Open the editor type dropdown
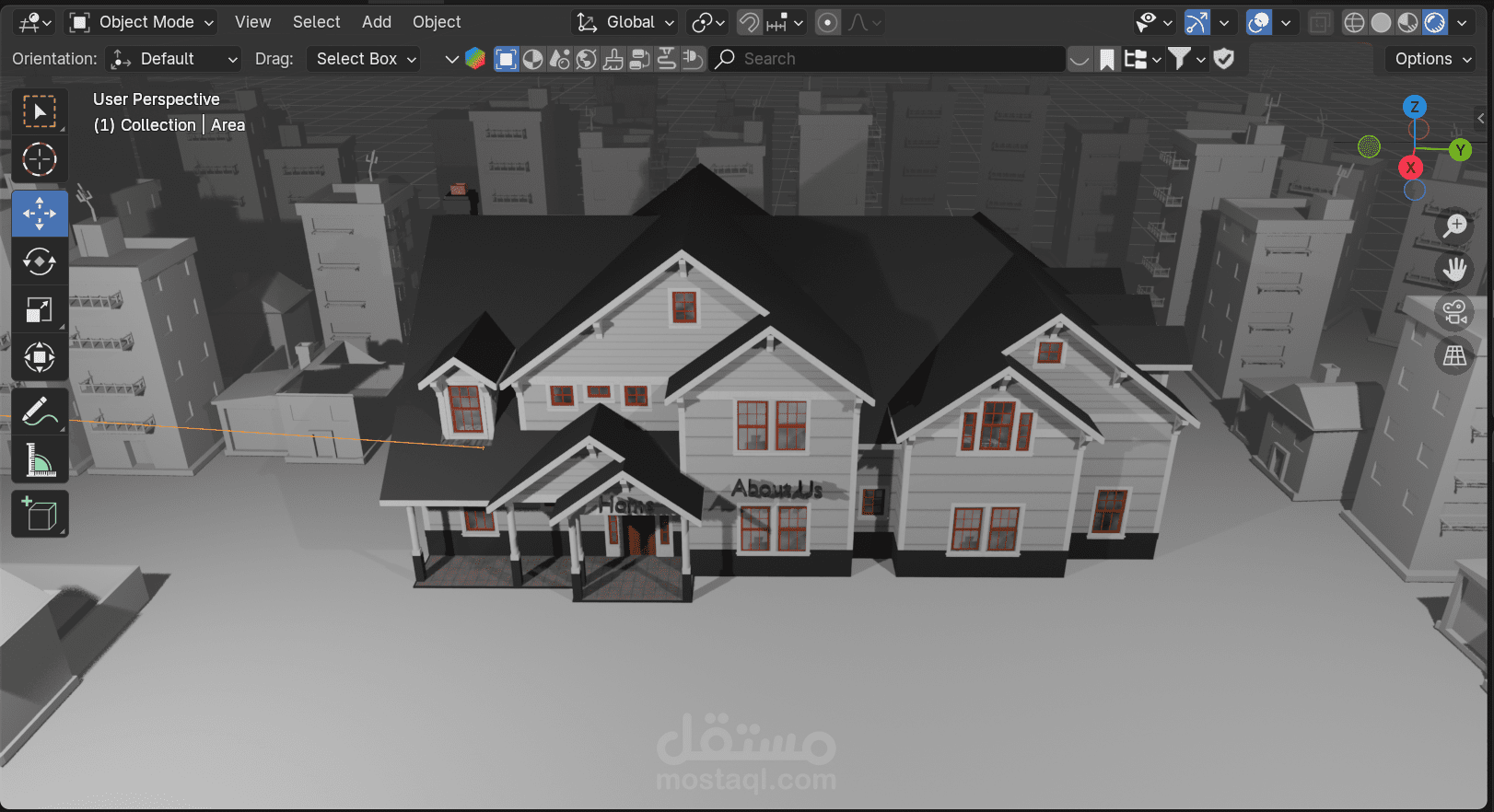This screenshot has width=1494, height=812. pyautogui.click(x=35, y=22)
